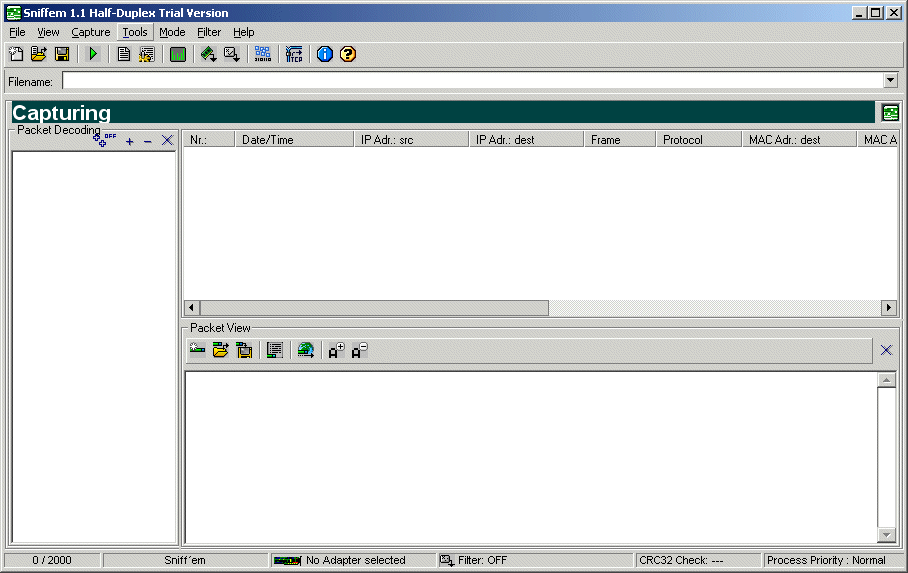Click the 'CRC32 Check: ---' status entry

pyautogui.click(x=698, y=560)
